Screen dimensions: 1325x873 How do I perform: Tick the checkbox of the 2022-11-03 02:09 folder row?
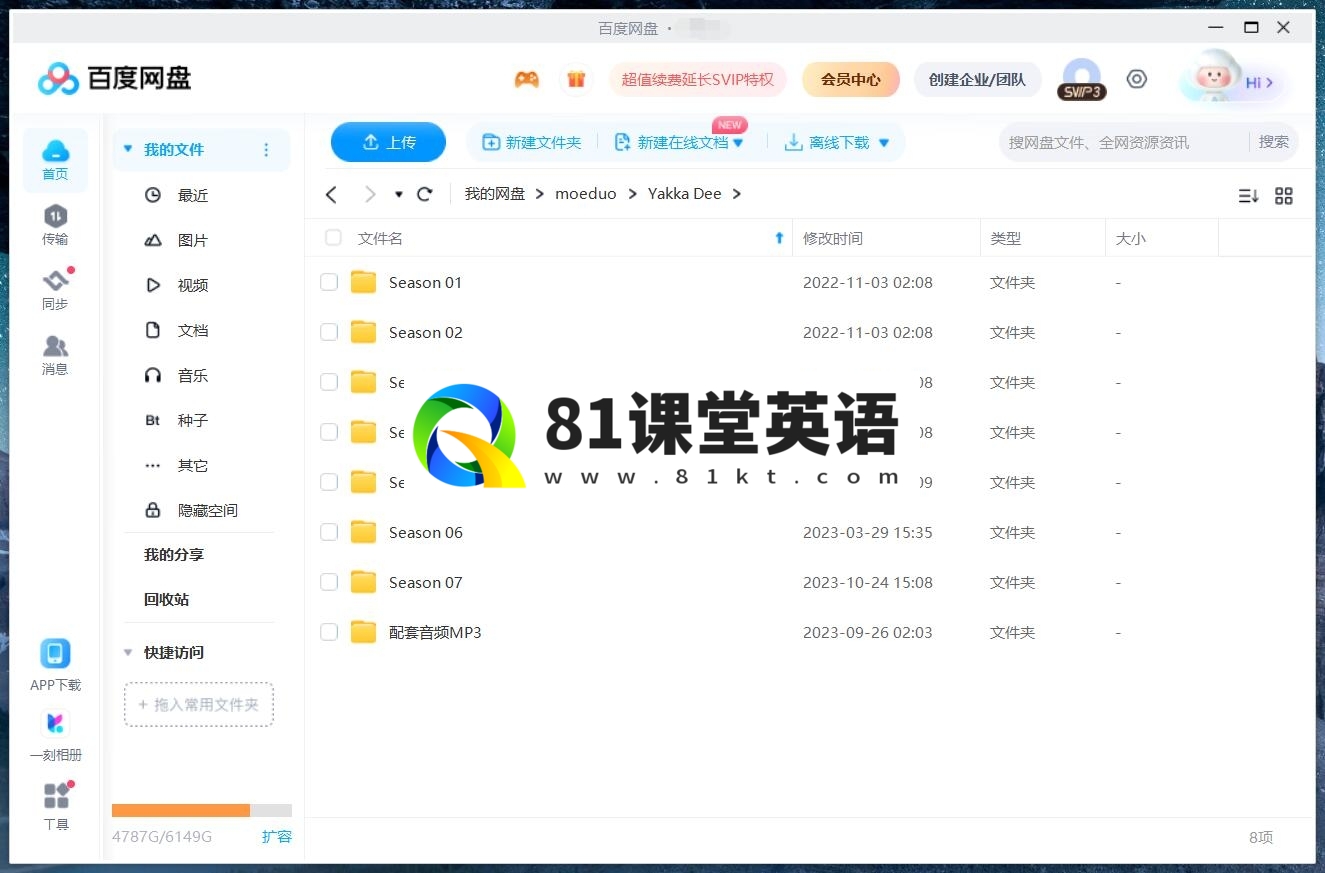click(x=329, y=482)
